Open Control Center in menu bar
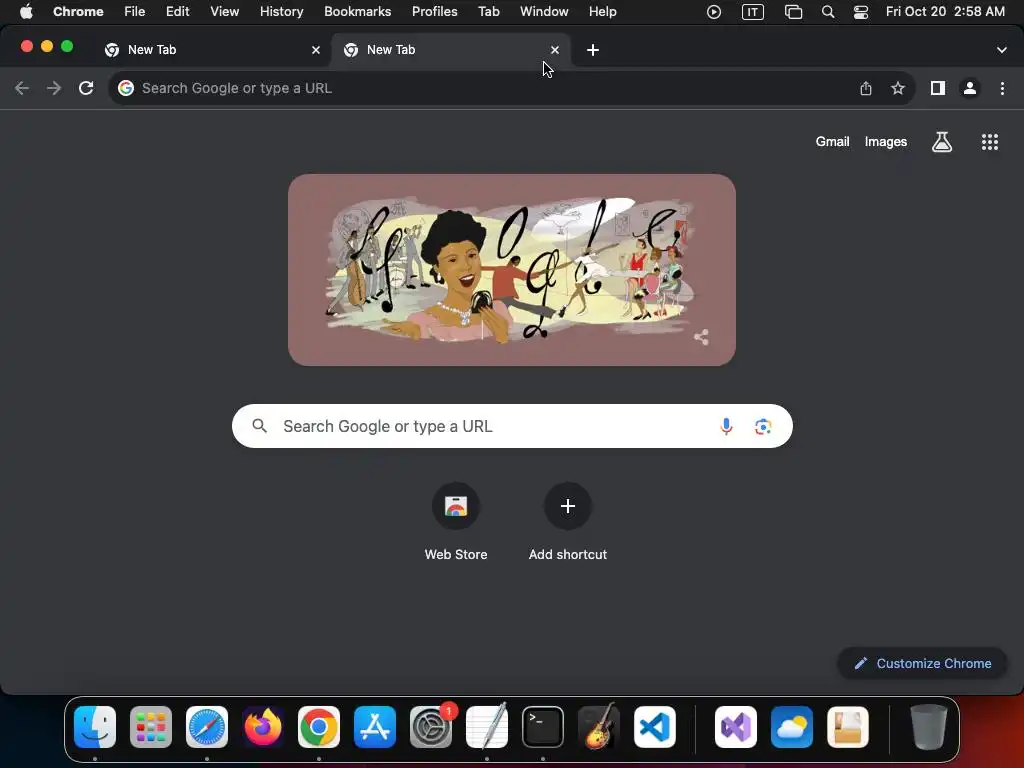 coord(861,12)
